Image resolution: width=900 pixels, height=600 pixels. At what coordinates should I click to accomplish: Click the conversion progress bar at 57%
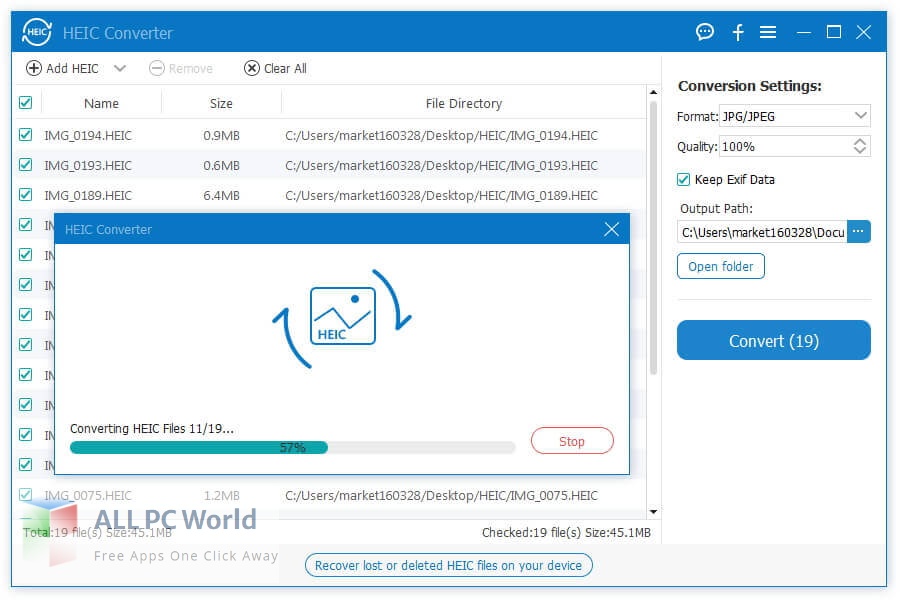pos(292,448)
